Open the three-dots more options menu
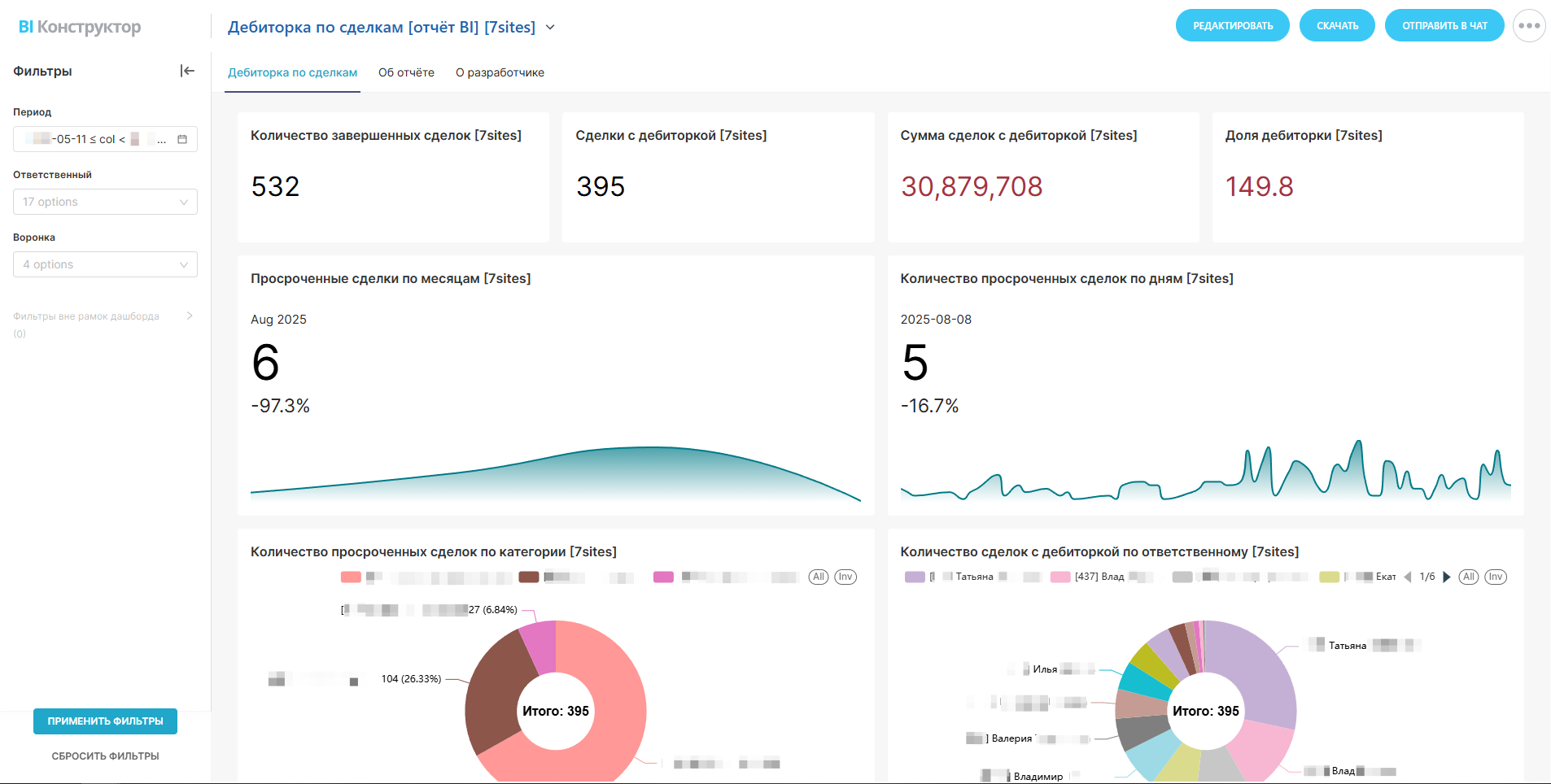Screen dimensions: 1551x784 [x=1529, y=26]
